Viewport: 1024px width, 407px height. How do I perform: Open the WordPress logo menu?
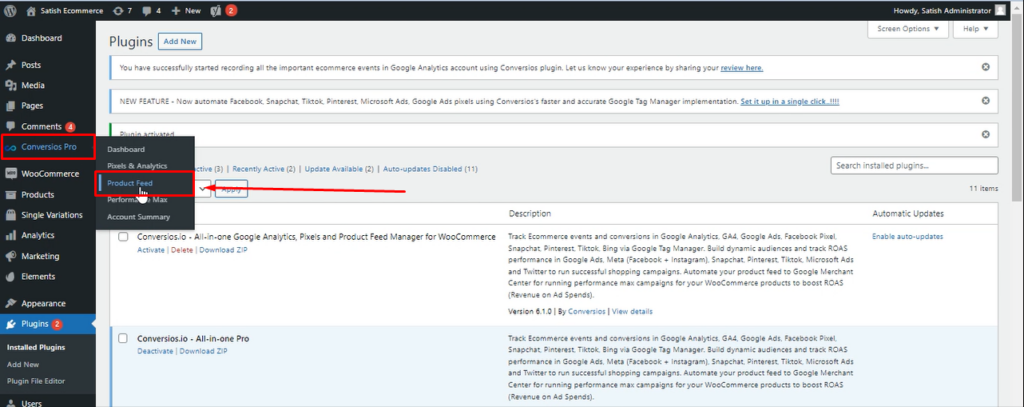(10, 10)
